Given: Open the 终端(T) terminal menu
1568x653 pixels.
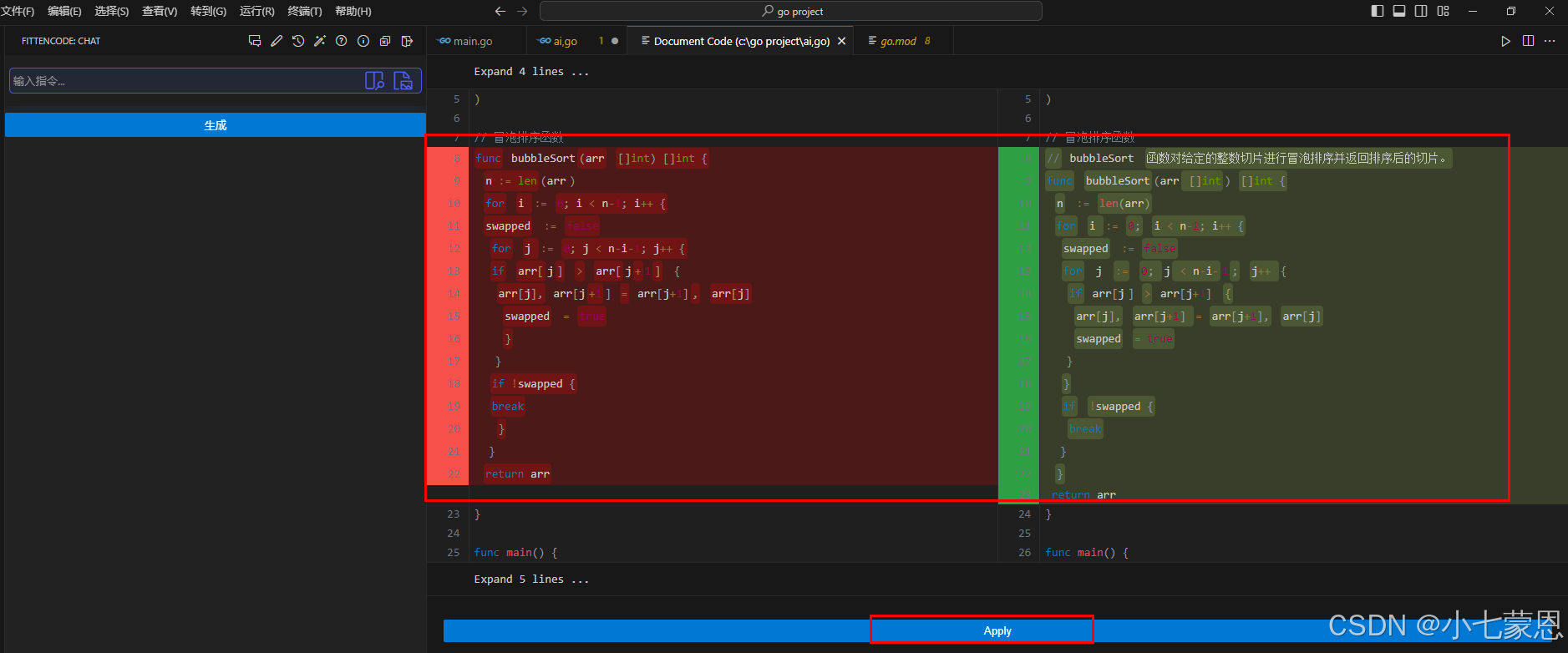Looking at the screenshot, I should click(x=304, y=11).
